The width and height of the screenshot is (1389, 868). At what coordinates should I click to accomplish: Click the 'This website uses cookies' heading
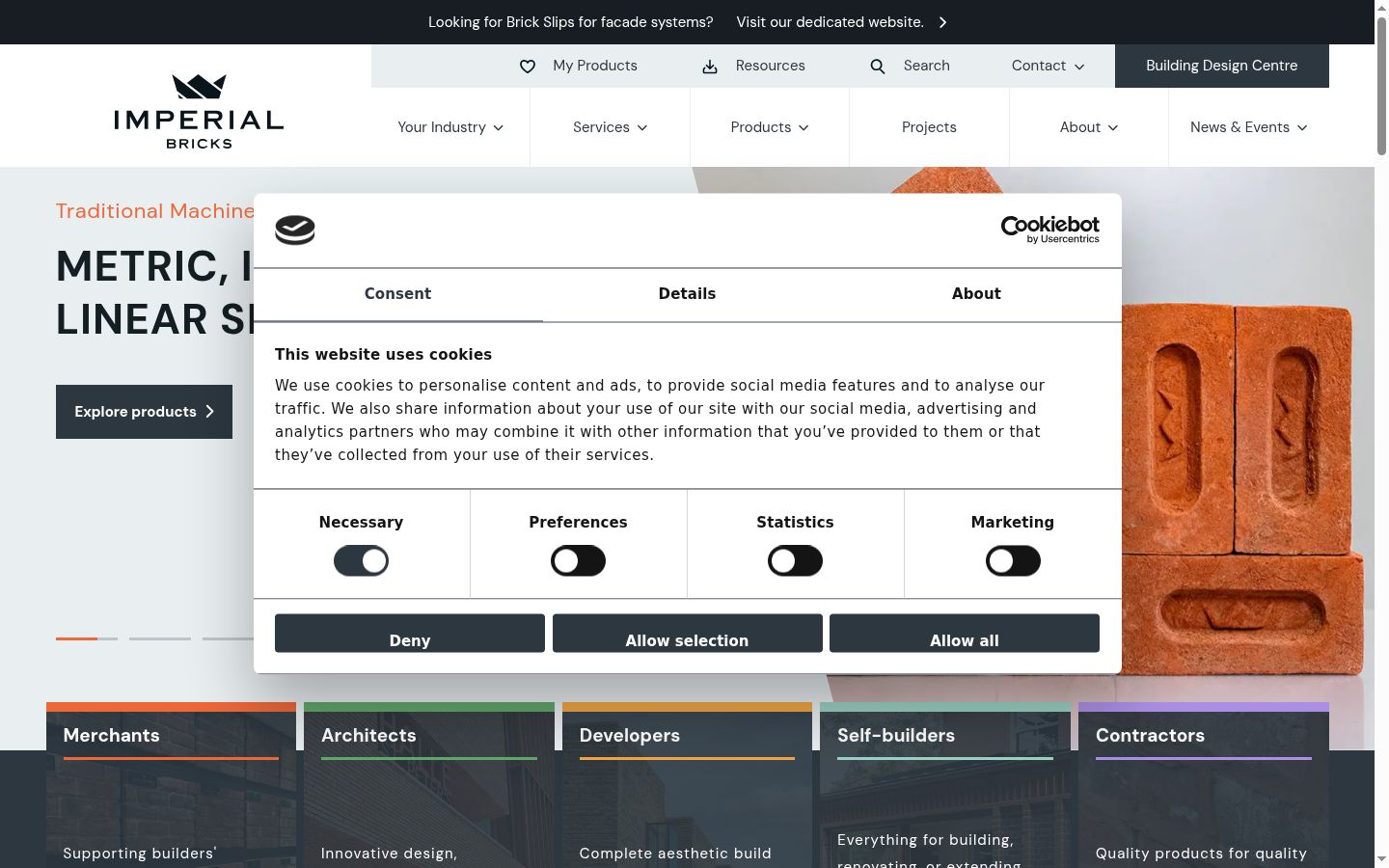[383, 355]
